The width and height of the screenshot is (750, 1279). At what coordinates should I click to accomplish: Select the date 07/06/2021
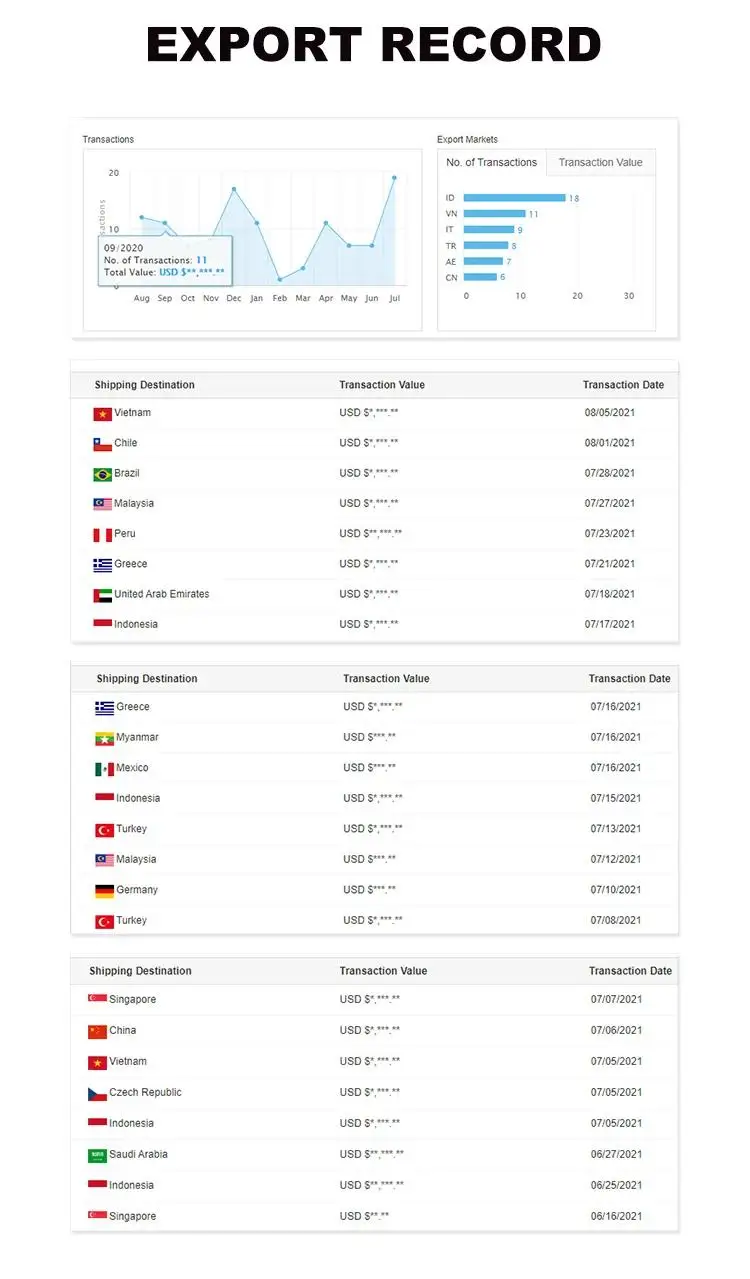click(616, 1030)
